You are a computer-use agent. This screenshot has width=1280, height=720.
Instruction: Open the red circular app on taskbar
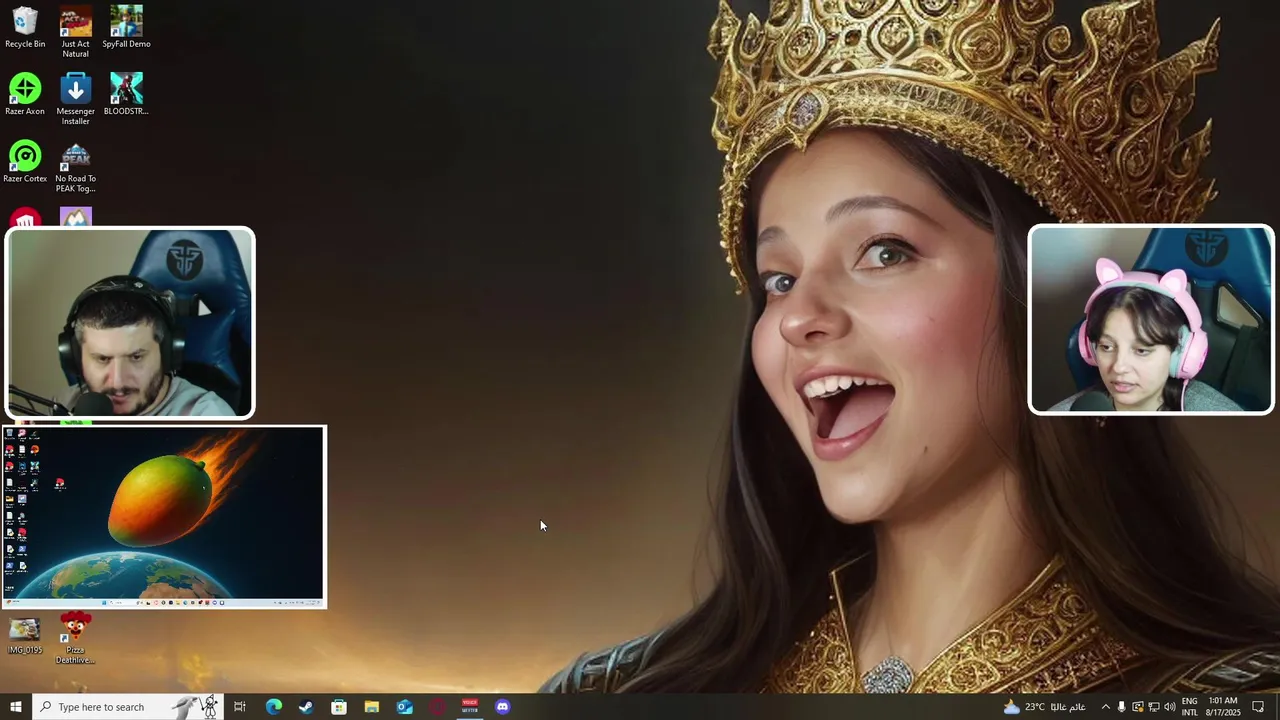pyautogui.click(x=437, y=707)
